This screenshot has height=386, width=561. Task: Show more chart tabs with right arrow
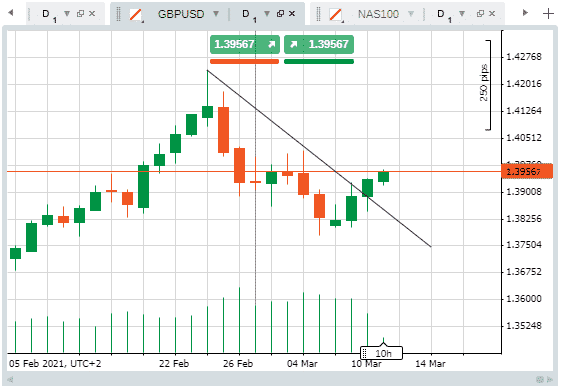pyautogui.click(x=525, y=13)
